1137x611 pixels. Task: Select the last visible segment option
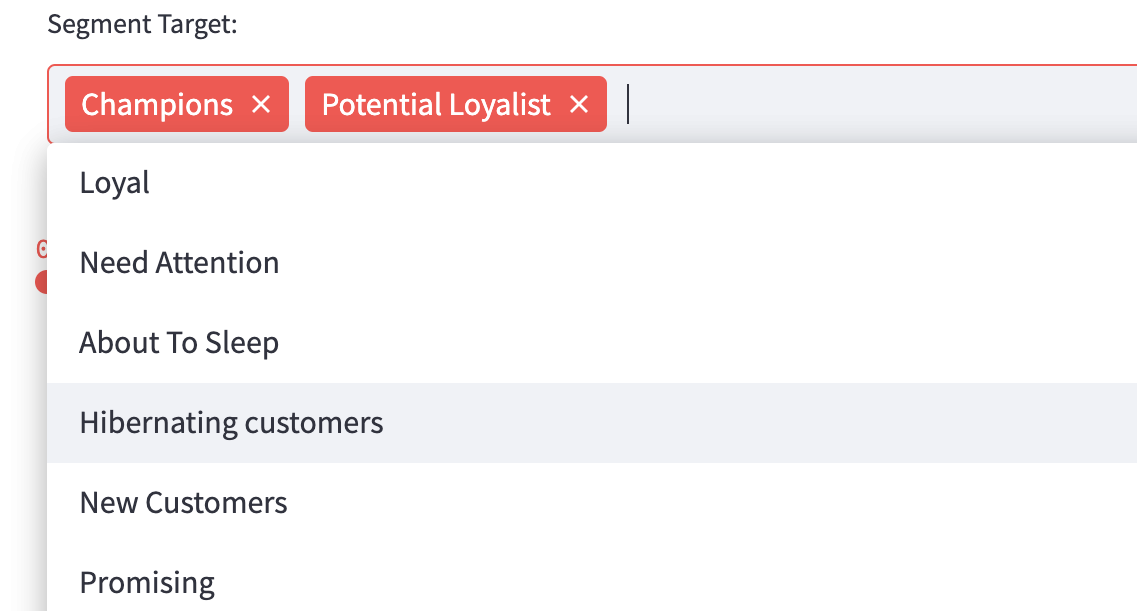(147, 582)
